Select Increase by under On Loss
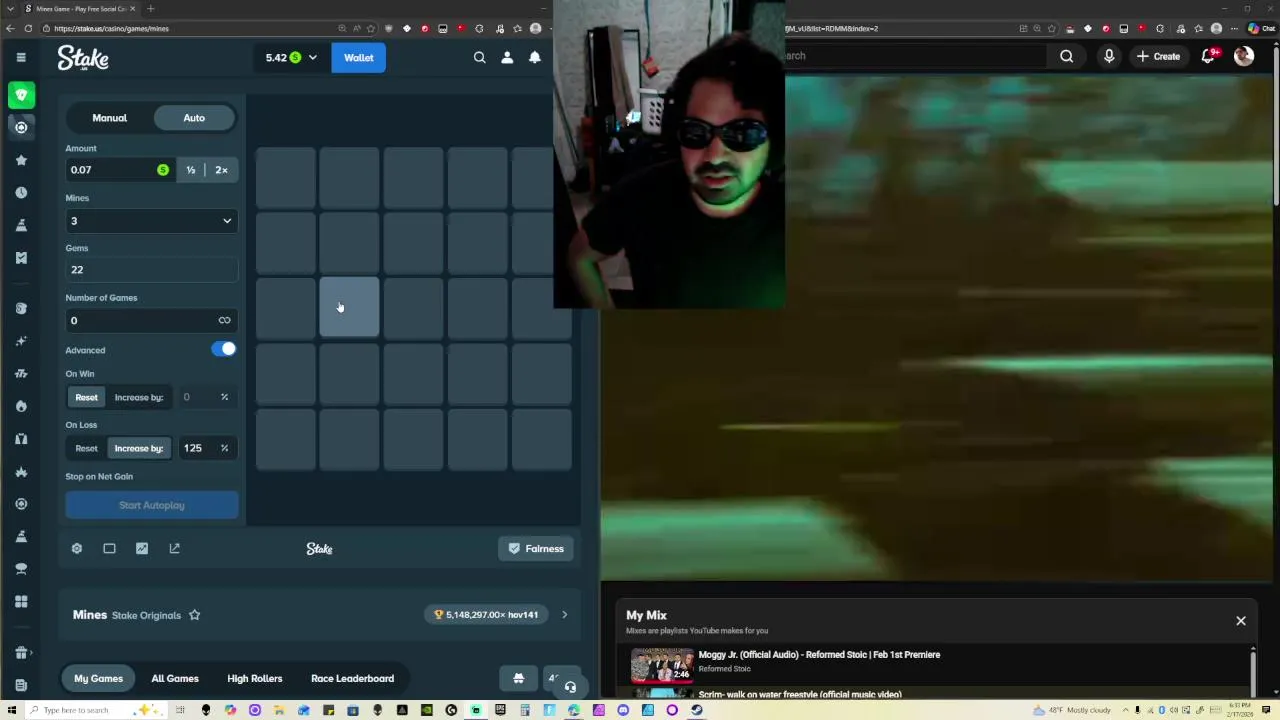The image size is (1280, 720). (139, 448)
